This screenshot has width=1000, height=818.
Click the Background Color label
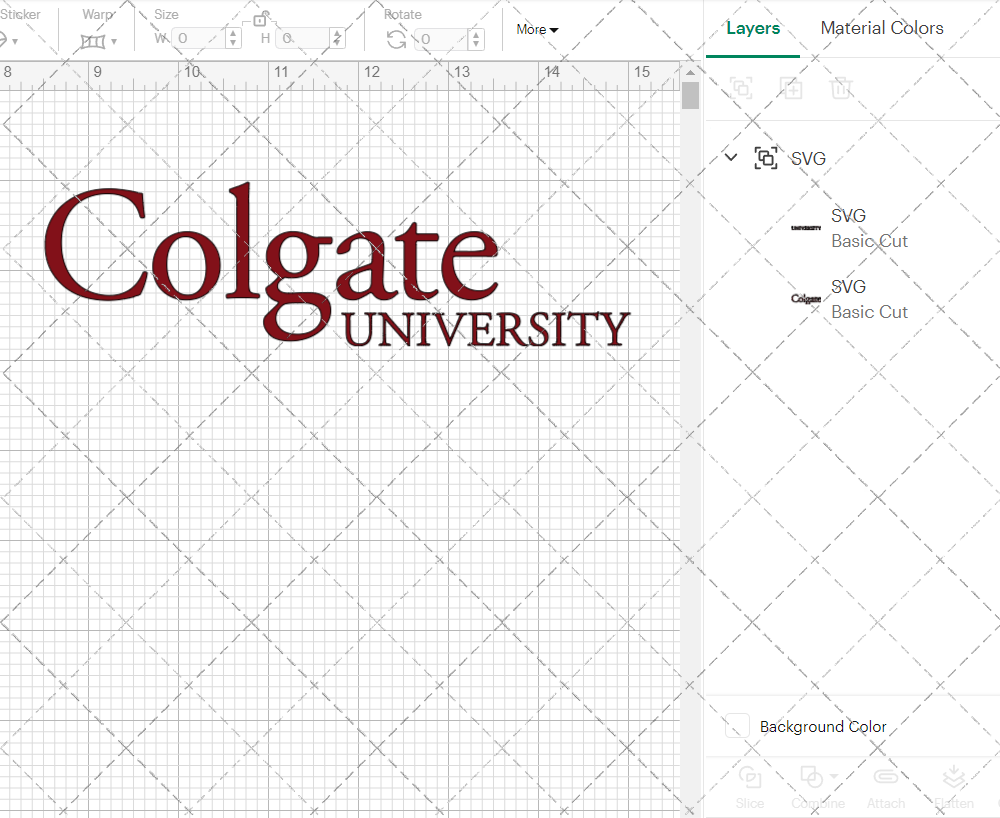coord(823,727)
